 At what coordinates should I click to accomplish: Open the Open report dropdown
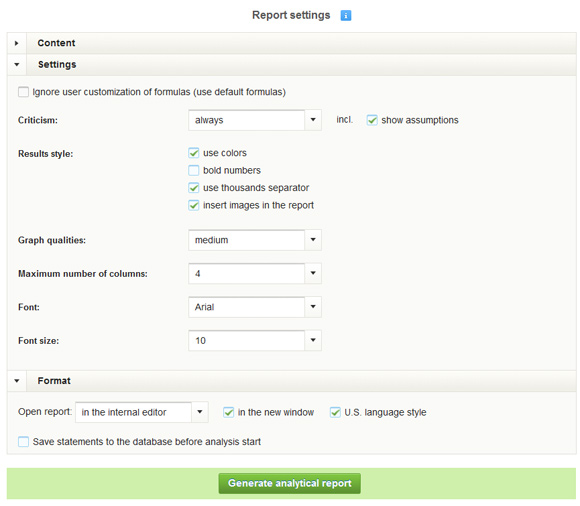coord(142,412)
